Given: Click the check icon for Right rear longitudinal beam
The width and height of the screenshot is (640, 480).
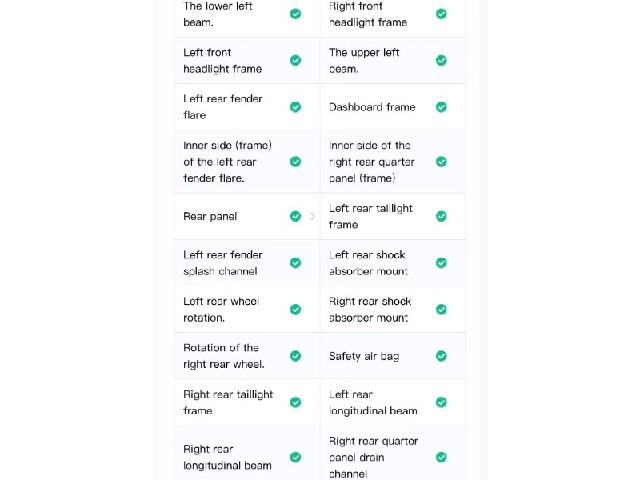Looking at the screenshot, I should 296,457.
